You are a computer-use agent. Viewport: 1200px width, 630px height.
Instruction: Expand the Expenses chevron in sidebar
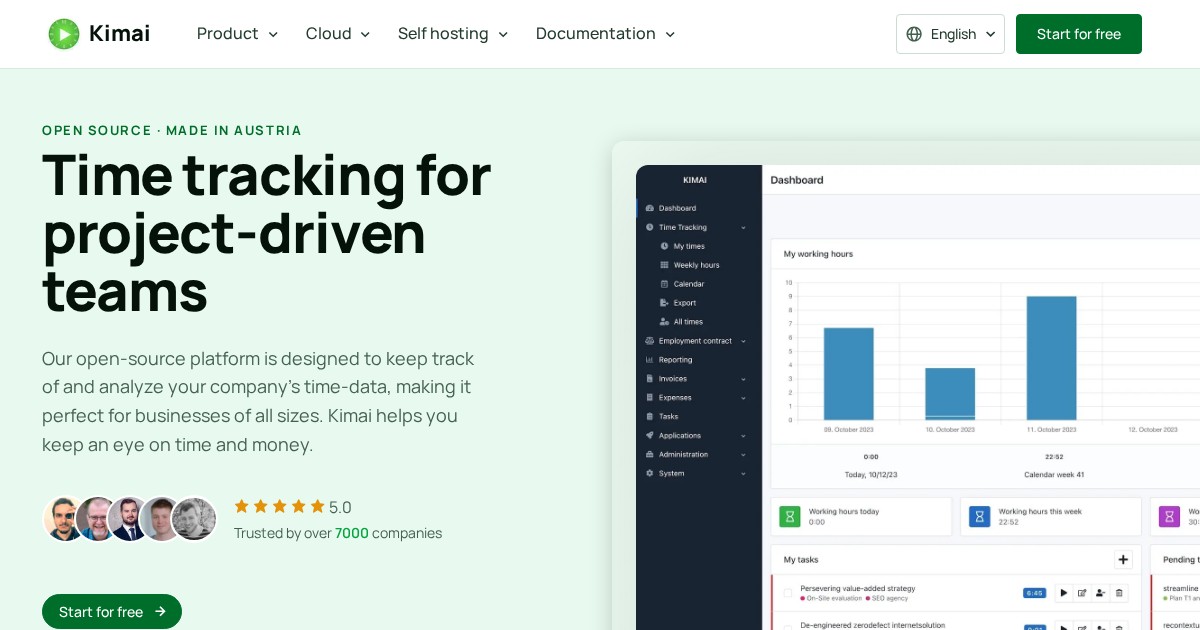pyautogui.click(x=743, y=398)
